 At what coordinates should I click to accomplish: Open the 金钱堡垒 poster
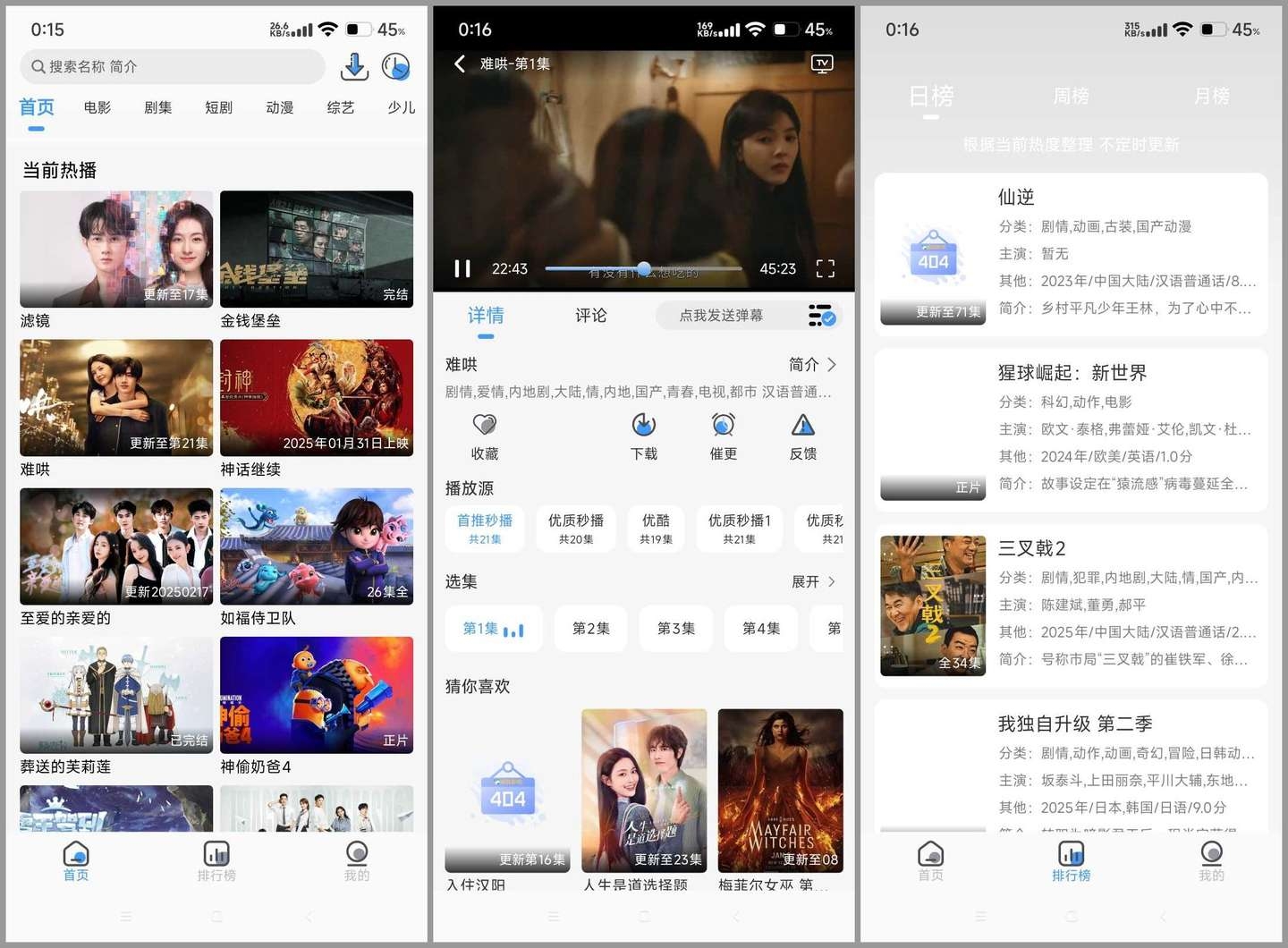(x=317, y=249)
